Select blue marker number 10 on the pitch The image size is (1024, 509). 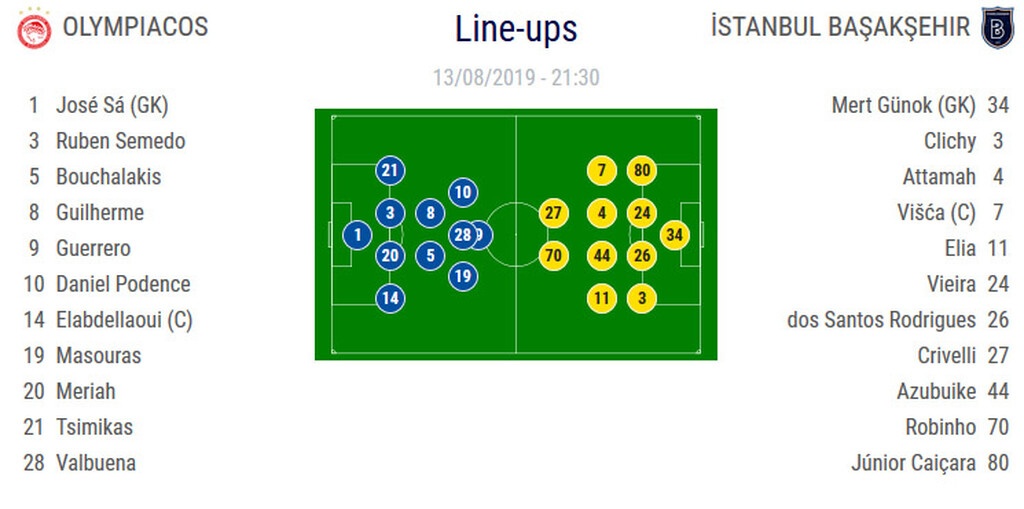[x=462, y=192]
